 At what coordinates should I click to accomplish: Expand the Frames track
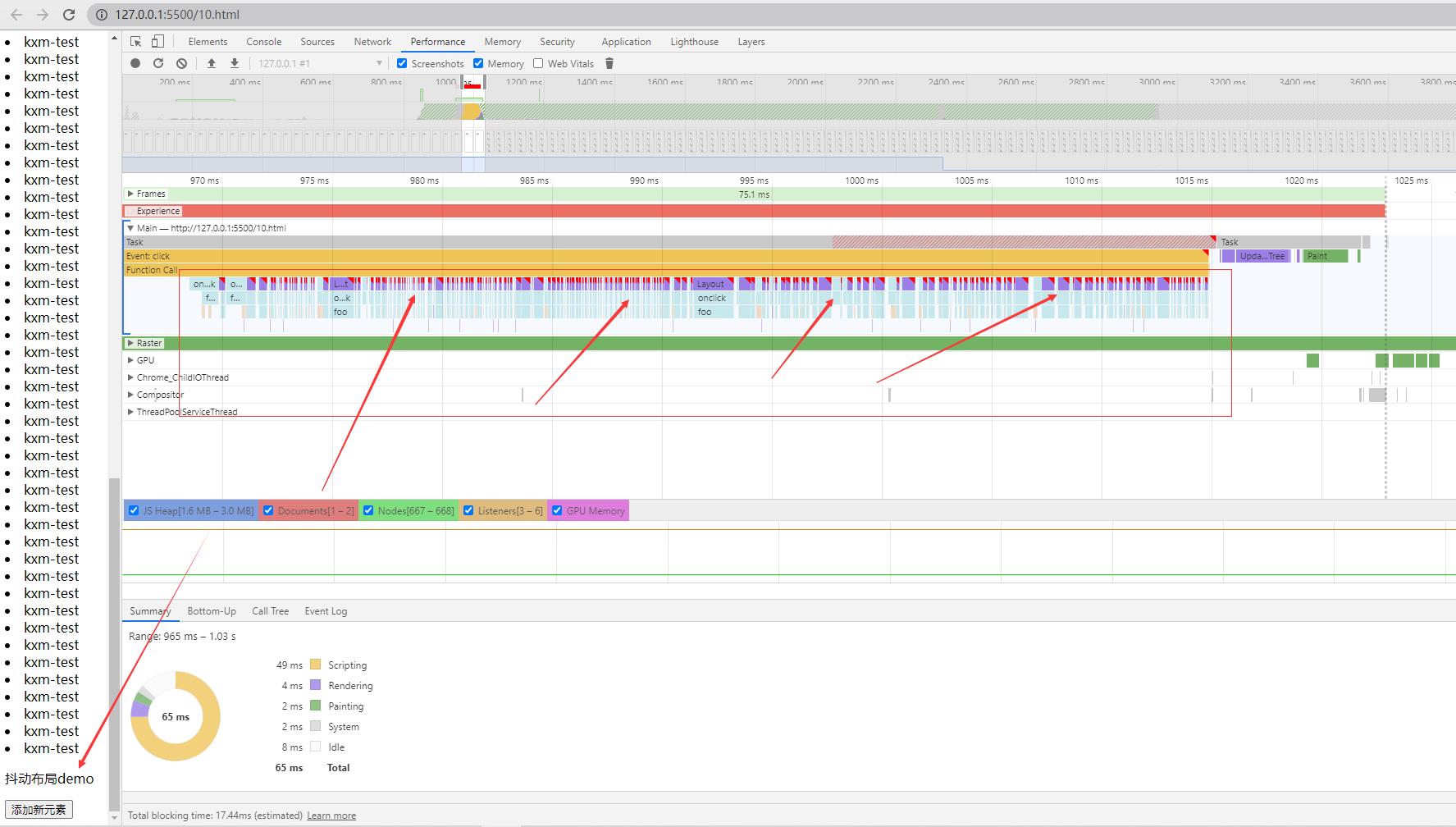[130, 194]
